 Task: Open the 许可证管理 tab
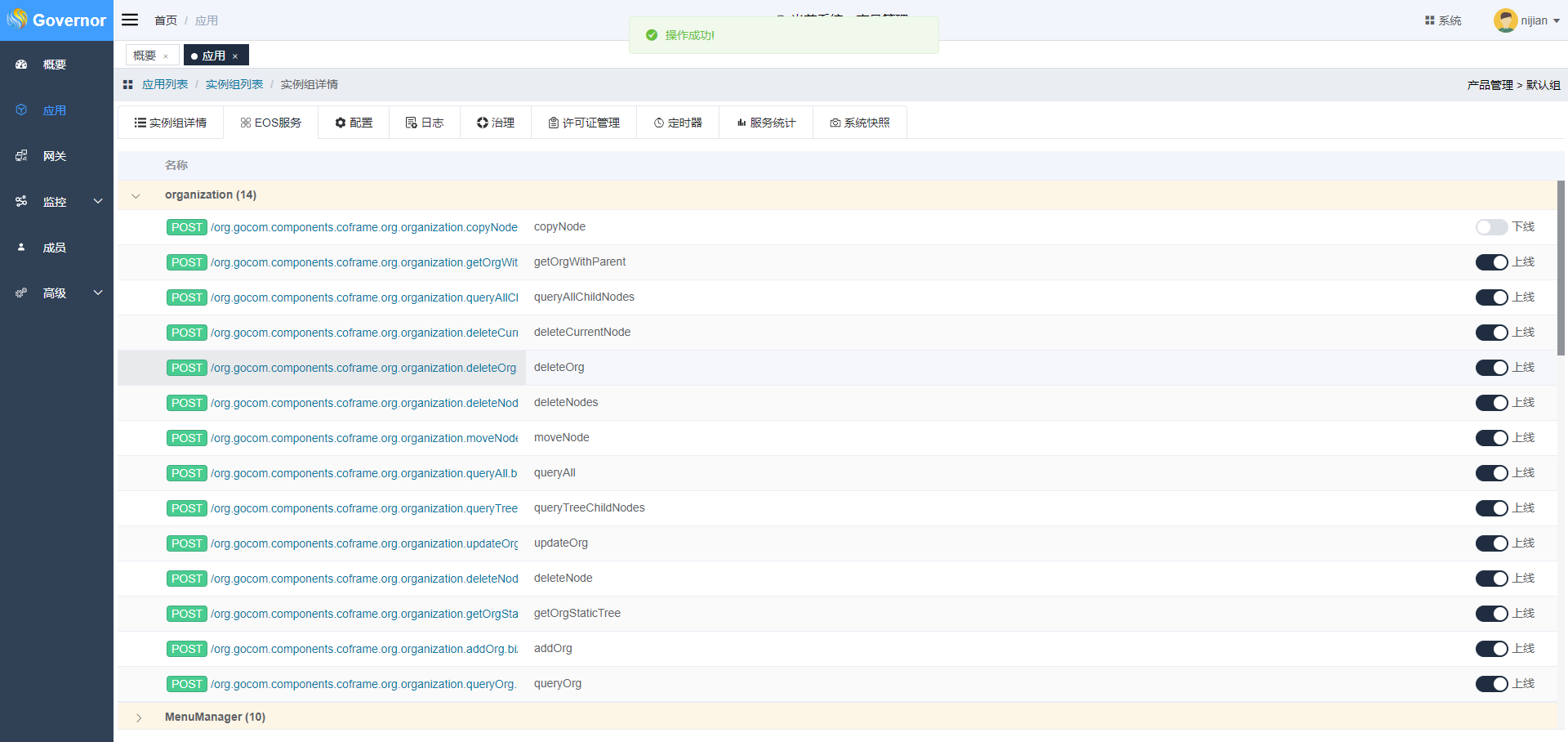tap(584, 123)
